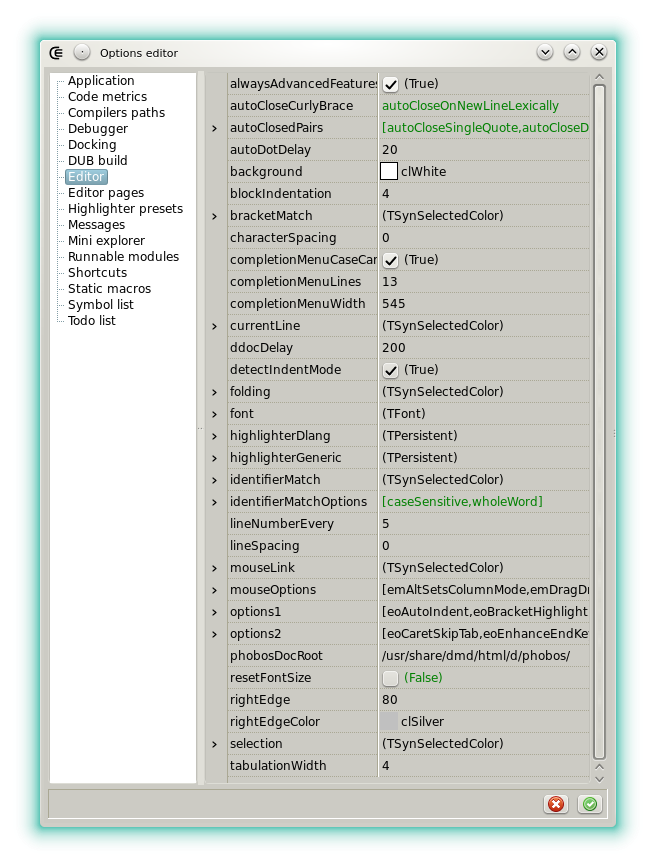The image size is (656, 867).
Task: Expand the mouseOptions property set
Action: click(x=214, y=590)
